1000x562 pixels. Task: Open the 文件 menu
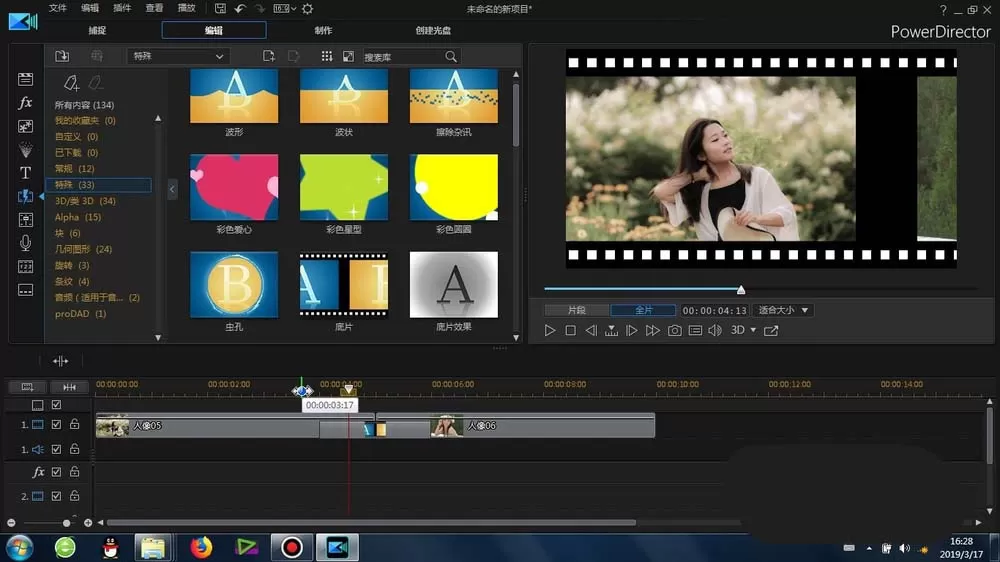click(x=57, y=8)
